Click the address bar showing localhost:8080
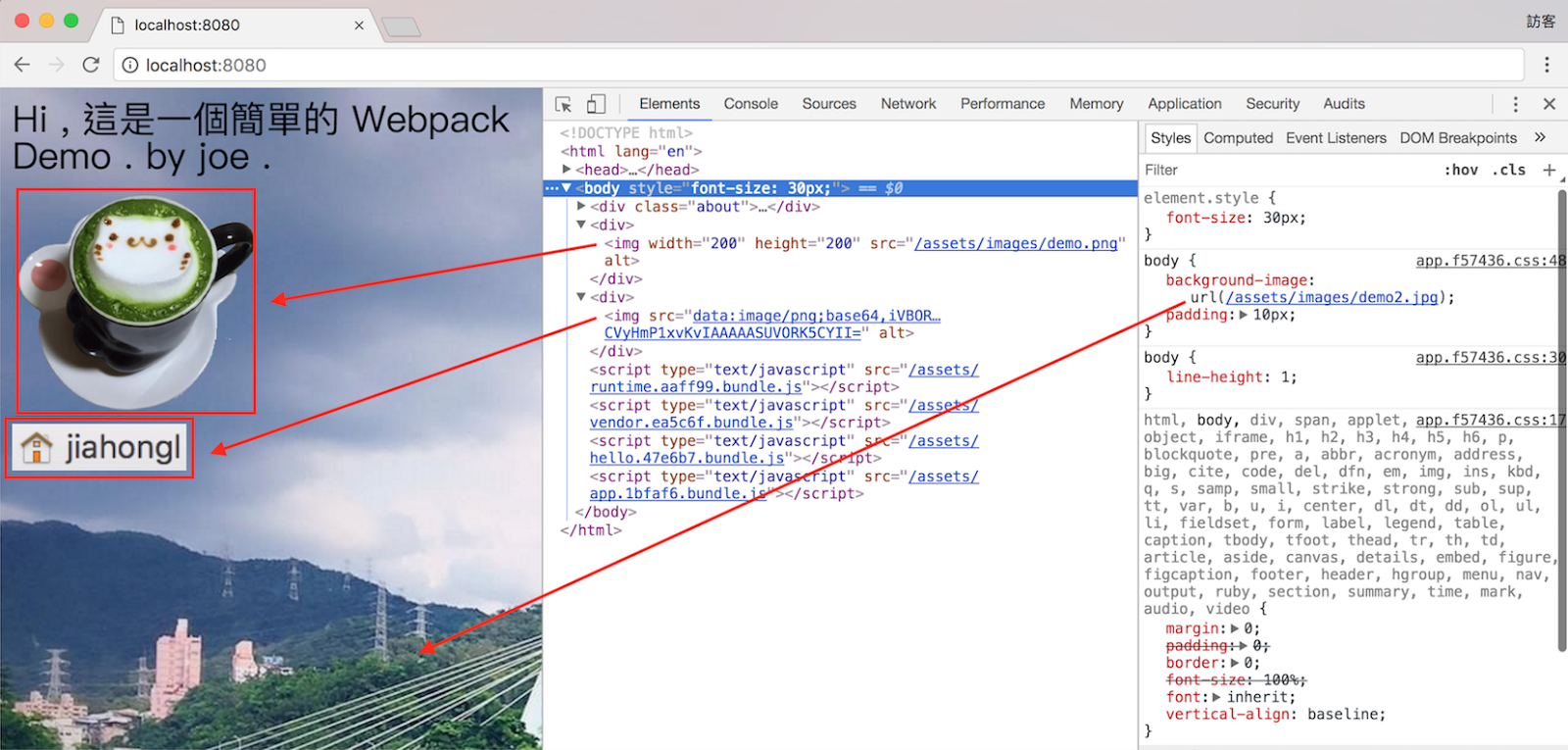 (x=819, y=65)
